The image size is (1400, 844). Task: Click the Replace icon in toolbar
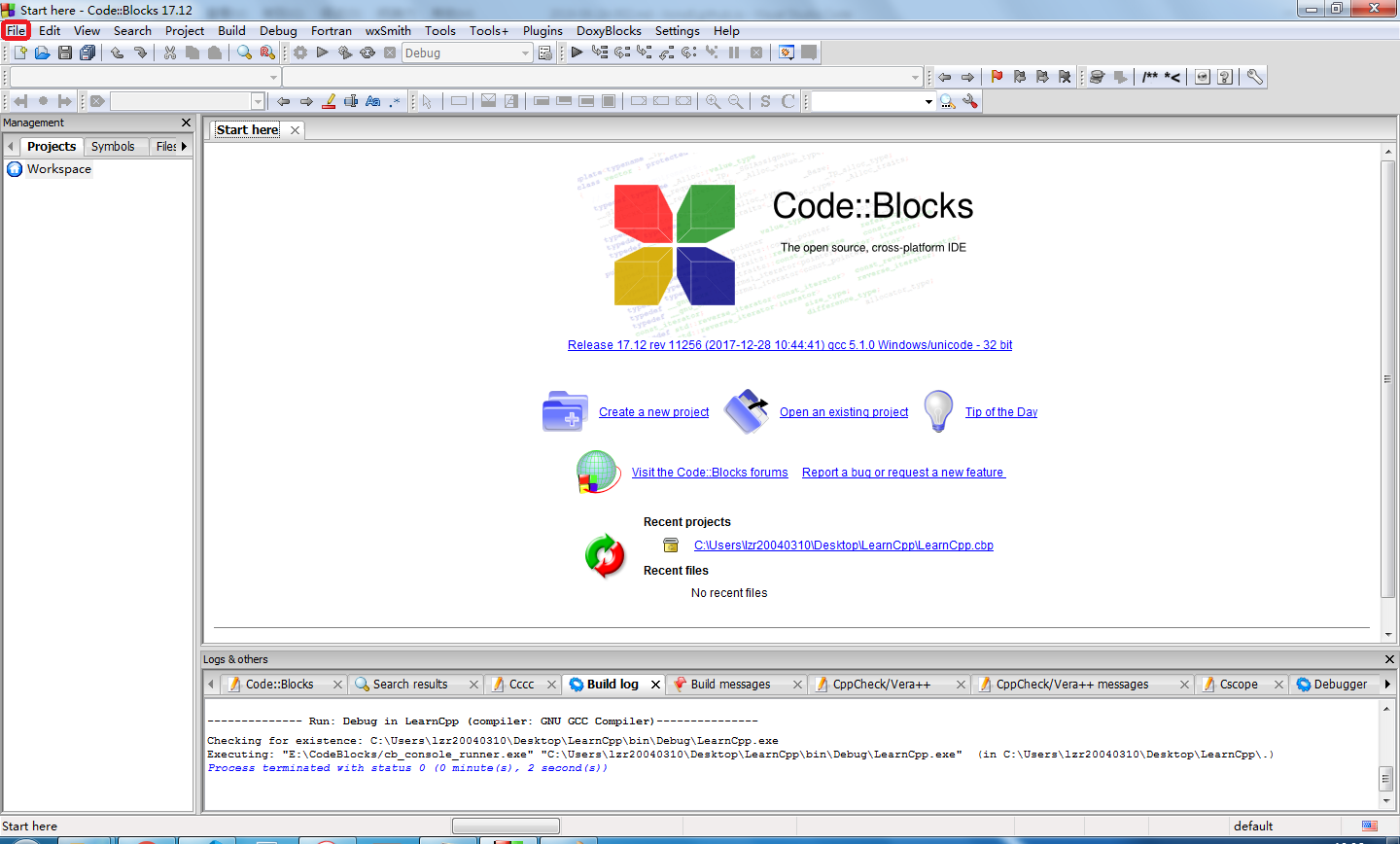click(267, 53)
